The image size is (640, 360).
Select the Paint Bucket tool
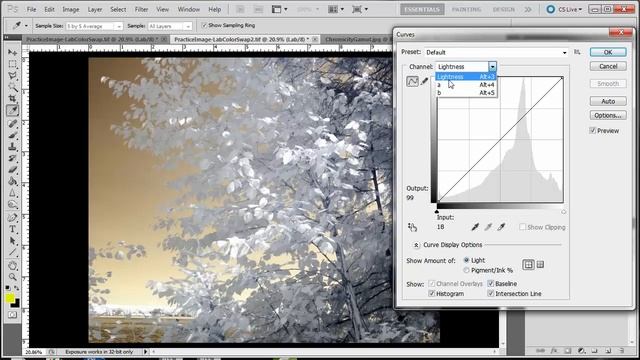[x=12, y=181]
